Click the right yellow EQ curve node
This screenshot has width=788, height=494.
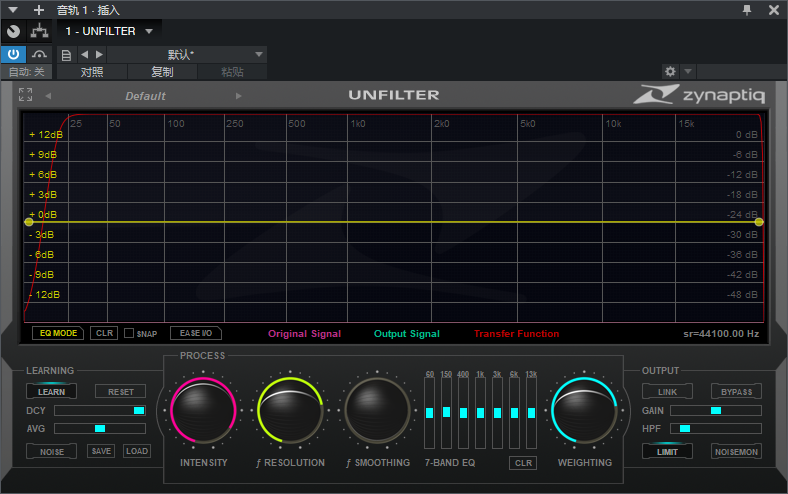(759, 222)
